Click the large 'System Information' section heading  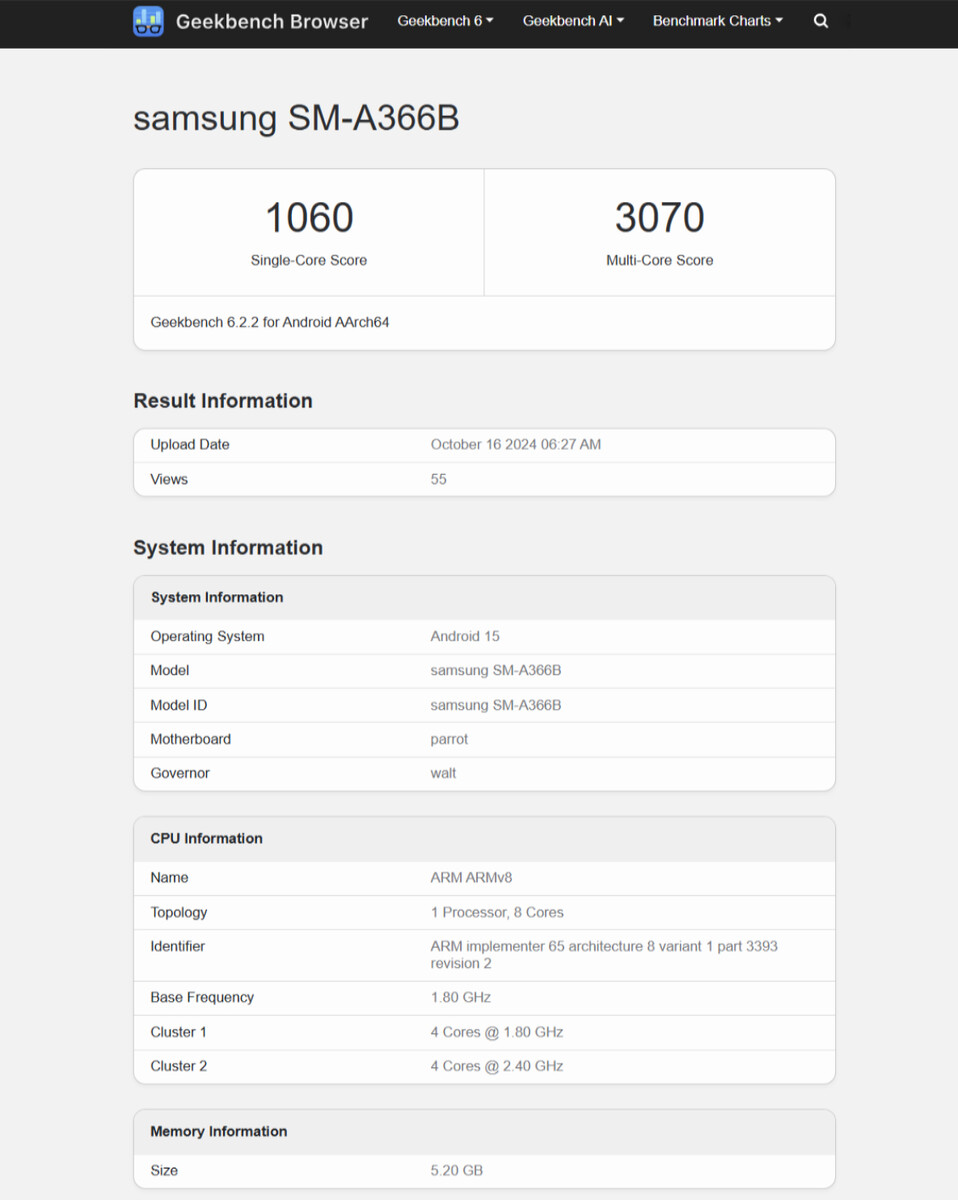228,548
